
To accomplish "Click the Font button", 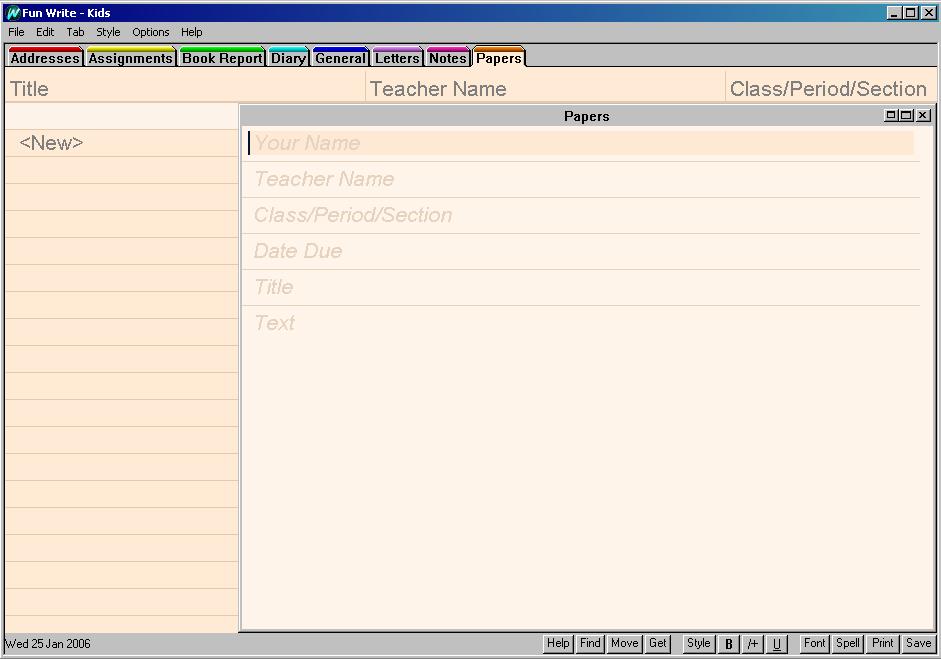I will [x=814, y=643].
